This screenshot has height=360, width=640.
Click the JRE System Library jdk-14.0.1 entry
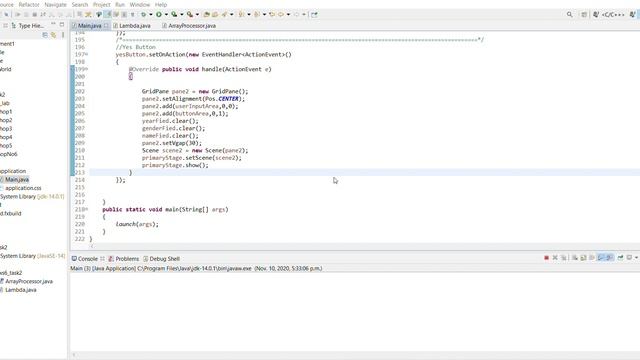(32, 196)
